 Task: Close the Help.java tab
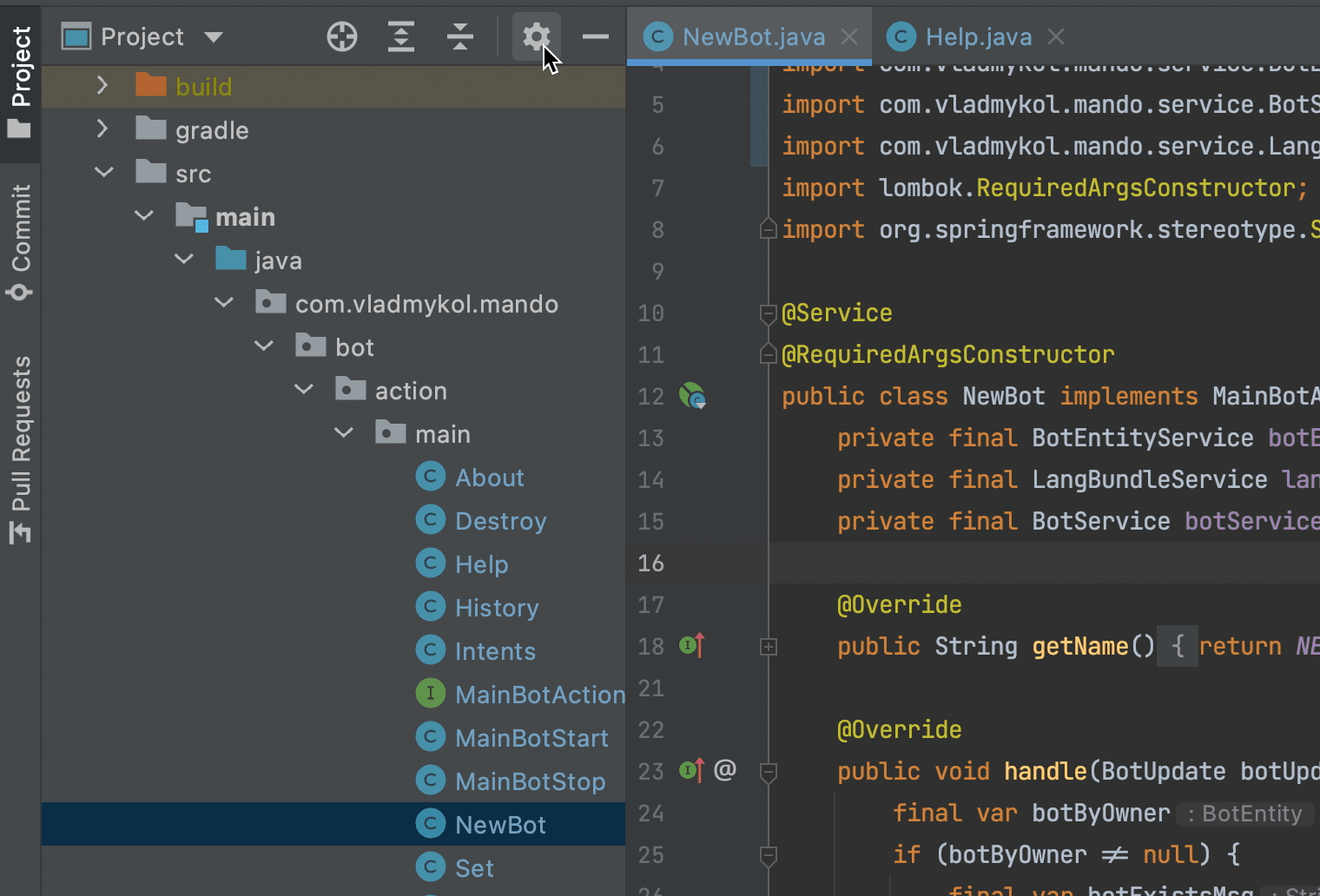tap(1056, 36)
